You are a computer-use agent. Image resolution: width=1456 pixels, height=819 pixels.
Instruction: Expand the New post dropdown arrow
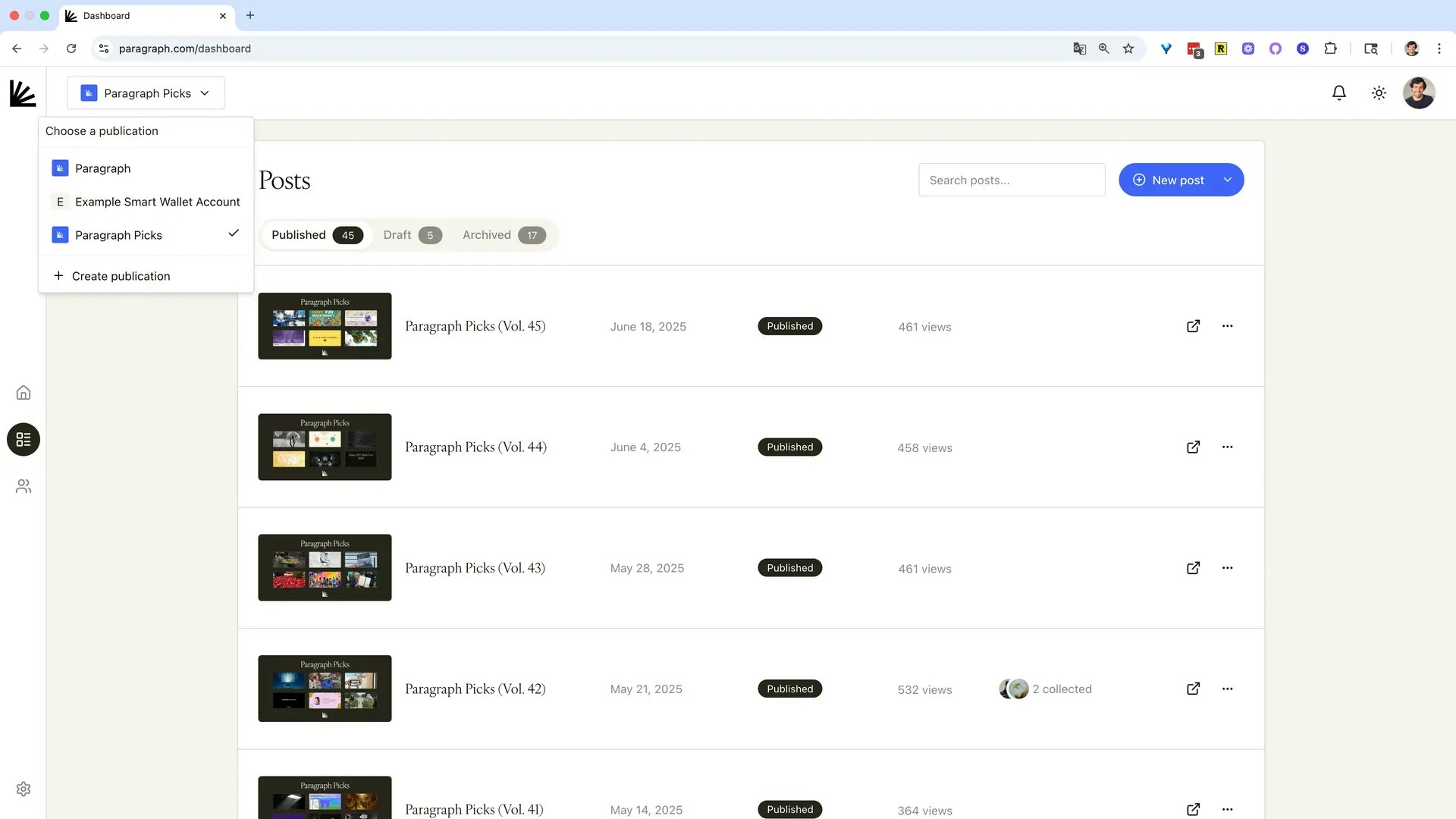1227,180
